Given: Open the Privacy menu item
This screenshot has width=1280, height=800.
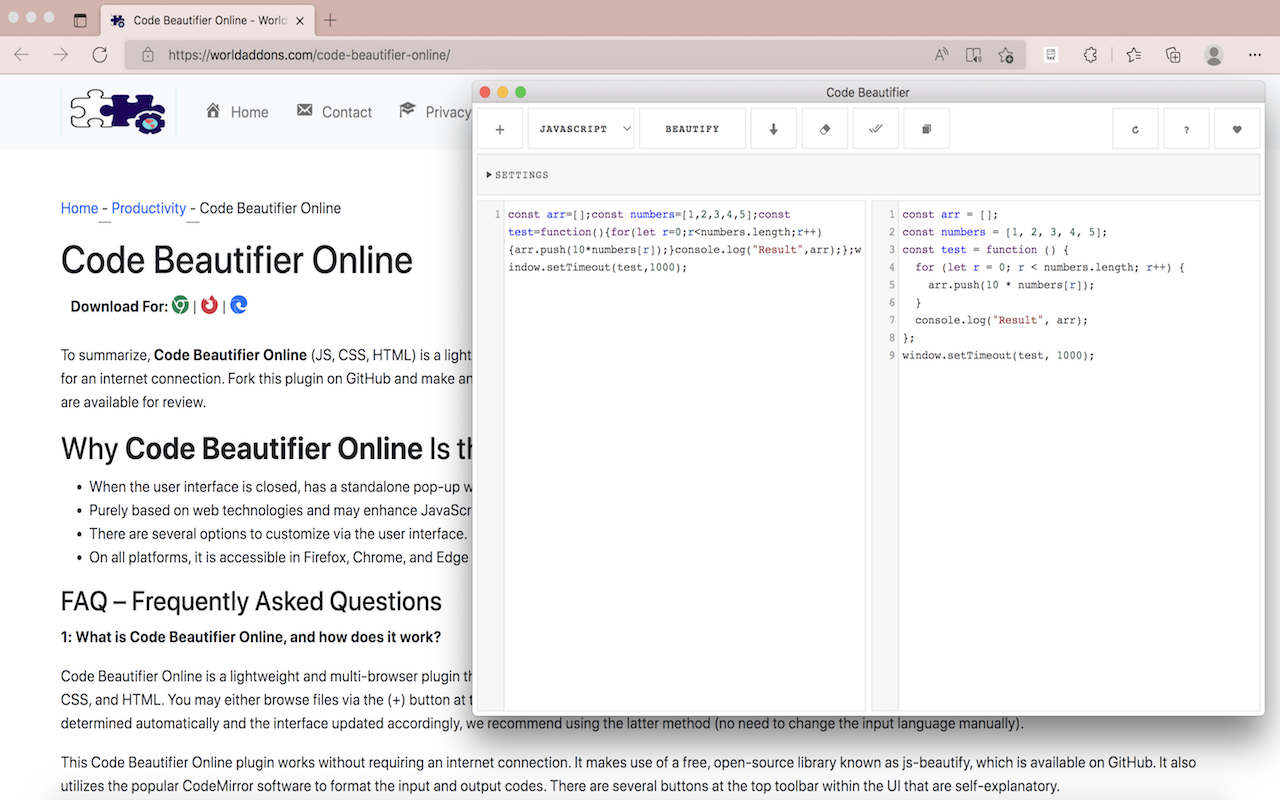Looking at the screenshot, I should 435,112.
